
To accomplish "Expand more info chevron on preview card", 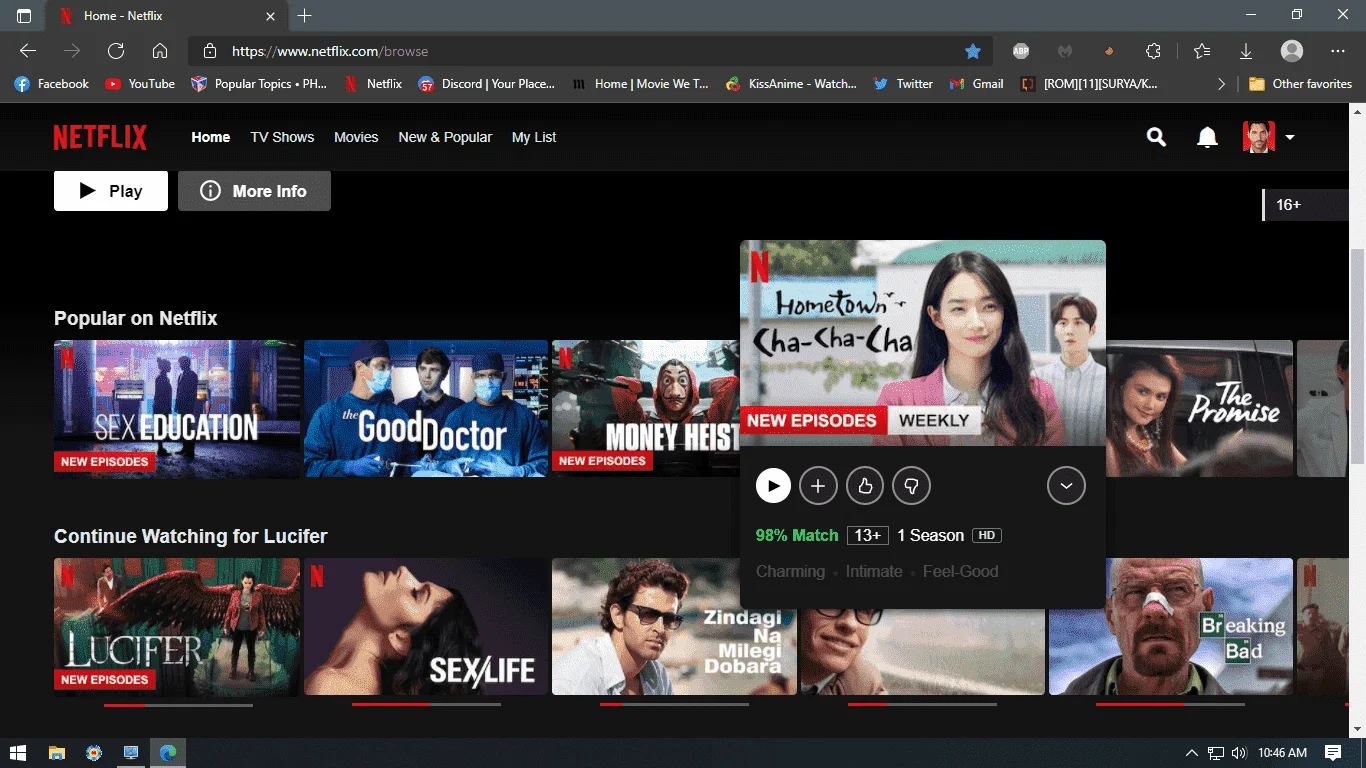I will click(x=1066, y=486).
